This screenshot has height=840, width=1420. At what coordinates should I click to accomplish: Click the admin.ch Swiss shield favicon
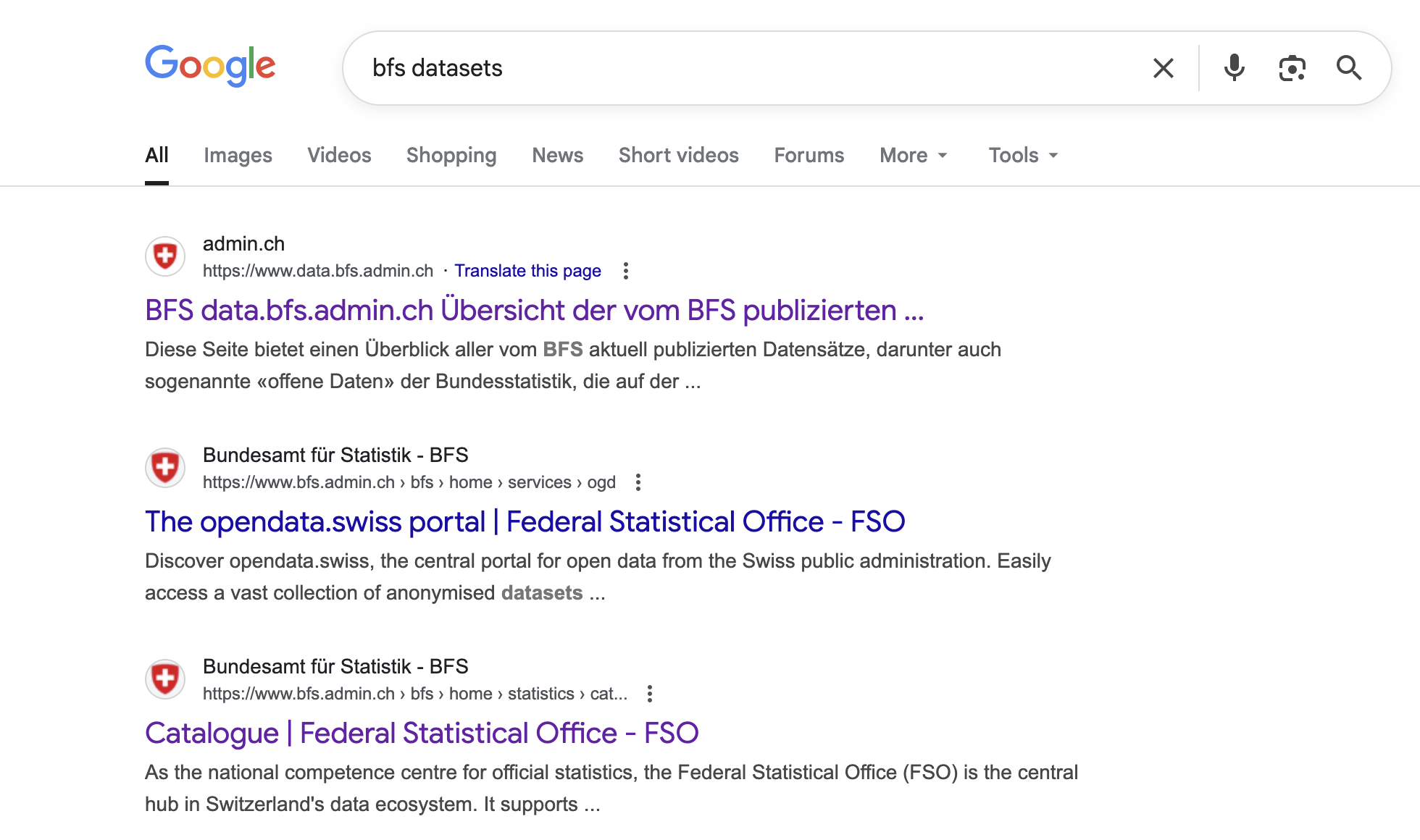[165, 256]
